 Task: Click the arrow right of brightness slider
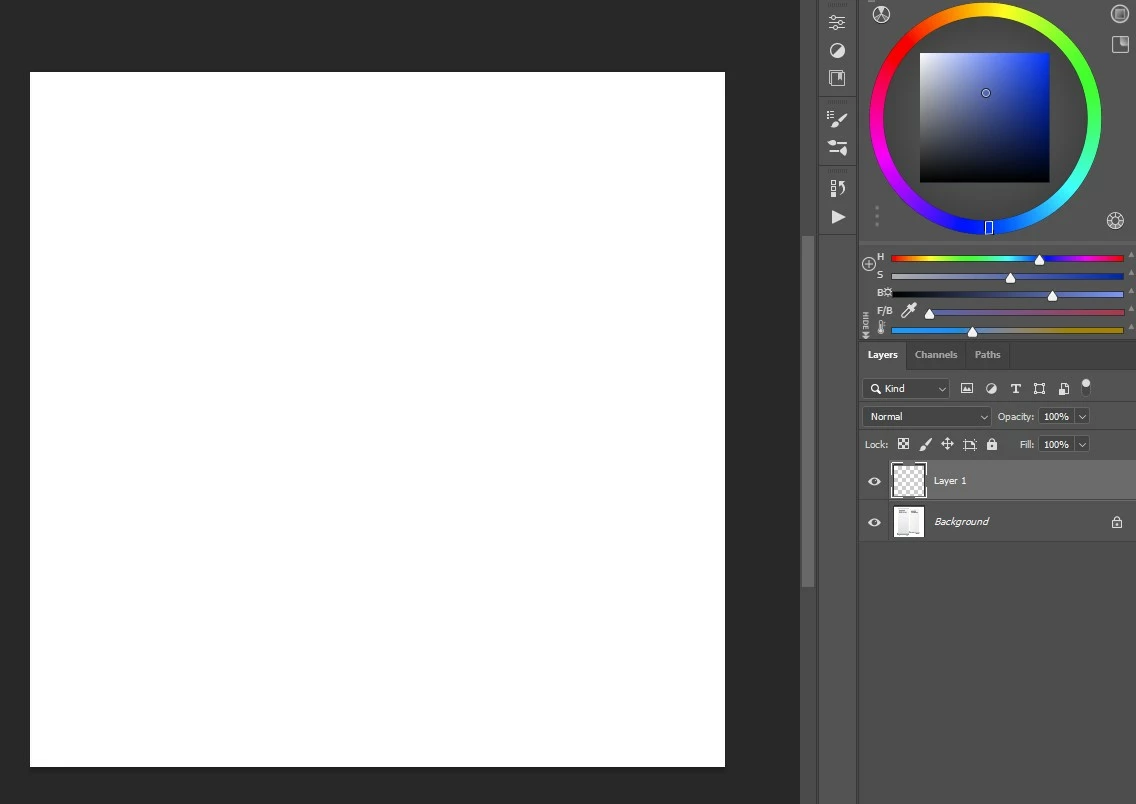pos(1131,291)
